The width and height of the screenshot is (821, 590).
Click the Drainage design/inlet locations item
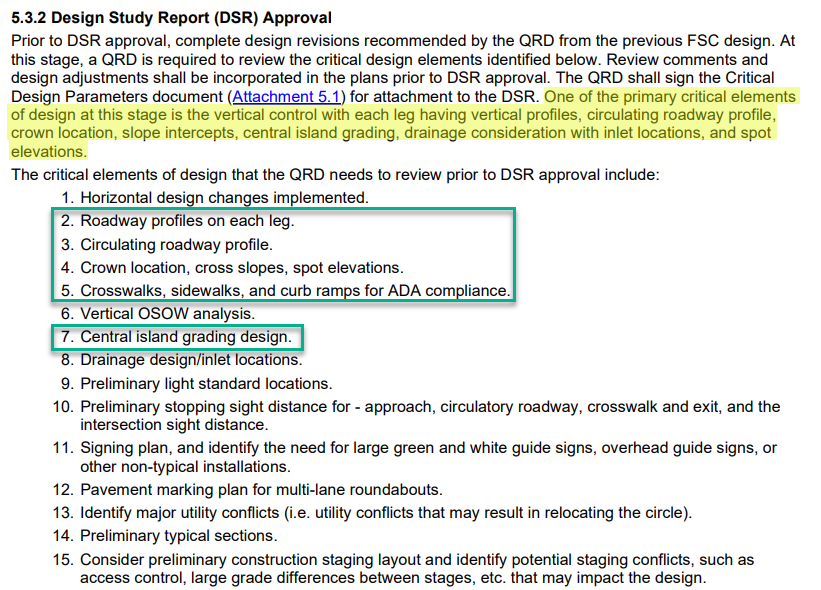point(191,360)
